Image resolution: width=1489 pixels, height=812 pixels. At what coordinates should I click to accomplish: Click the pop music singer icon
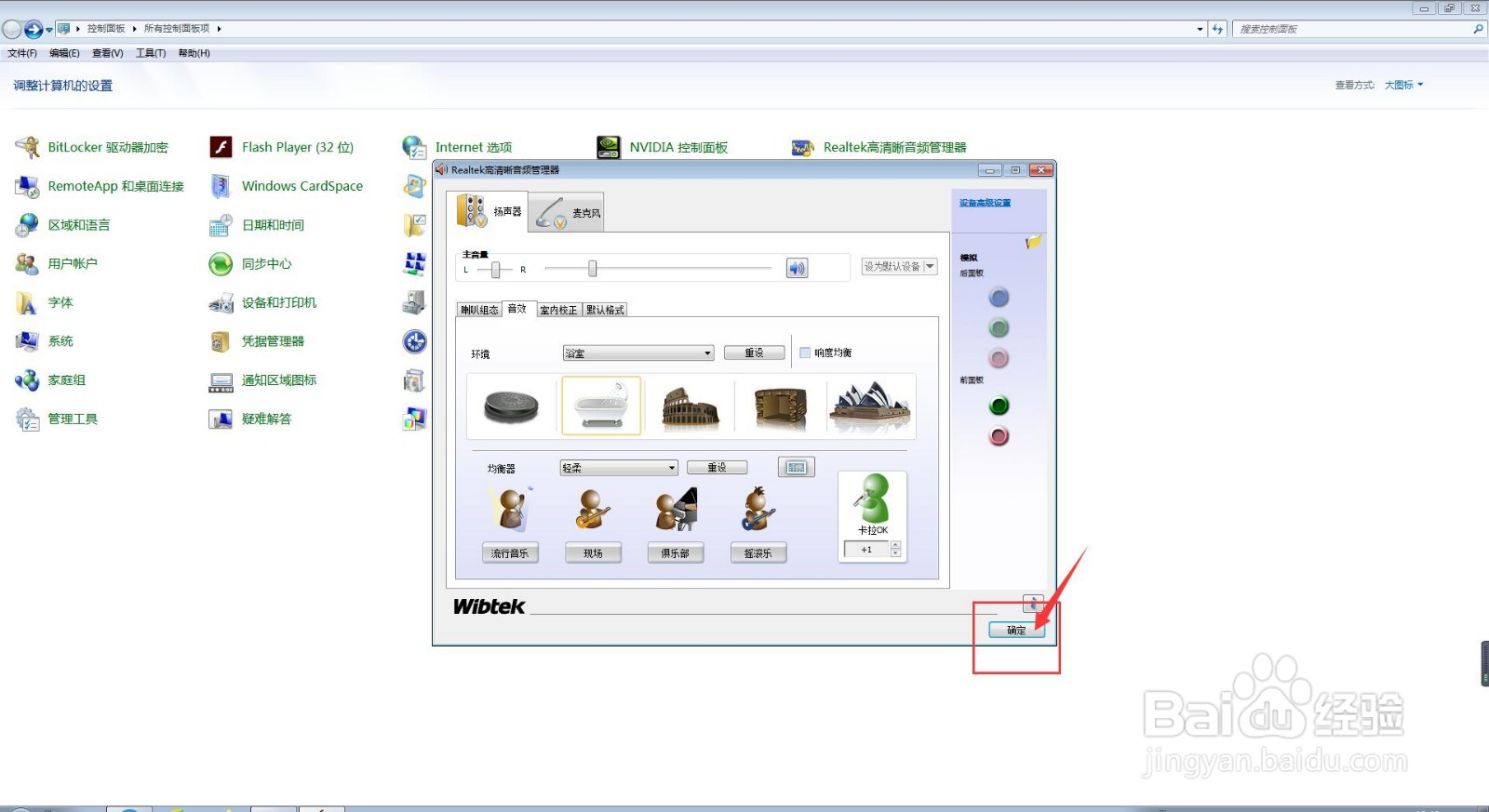[x=510, y=509]
